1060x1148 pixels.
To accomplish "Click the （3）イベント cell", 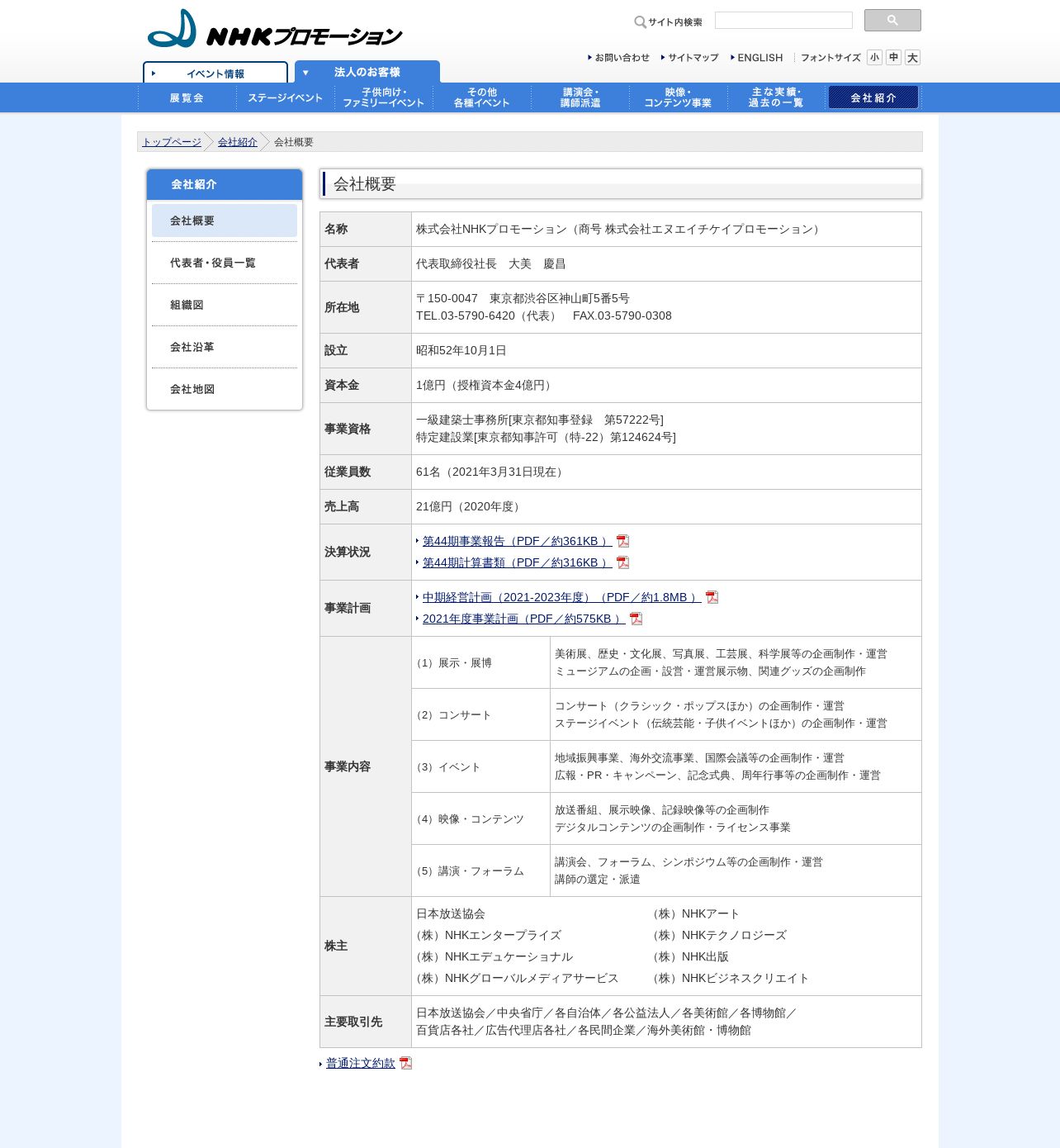I will pyautogui.click(x=481, y=766).
